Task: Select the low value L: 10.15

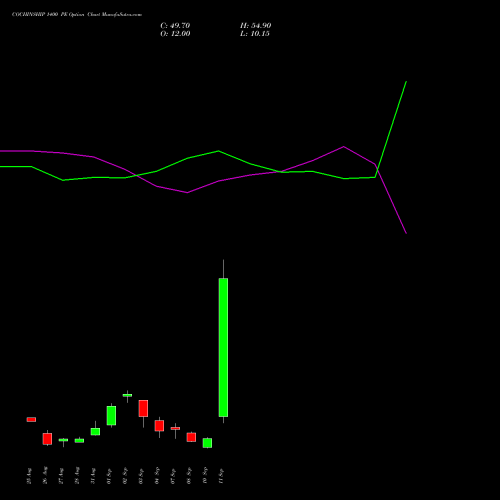Action: click(255, 34)
